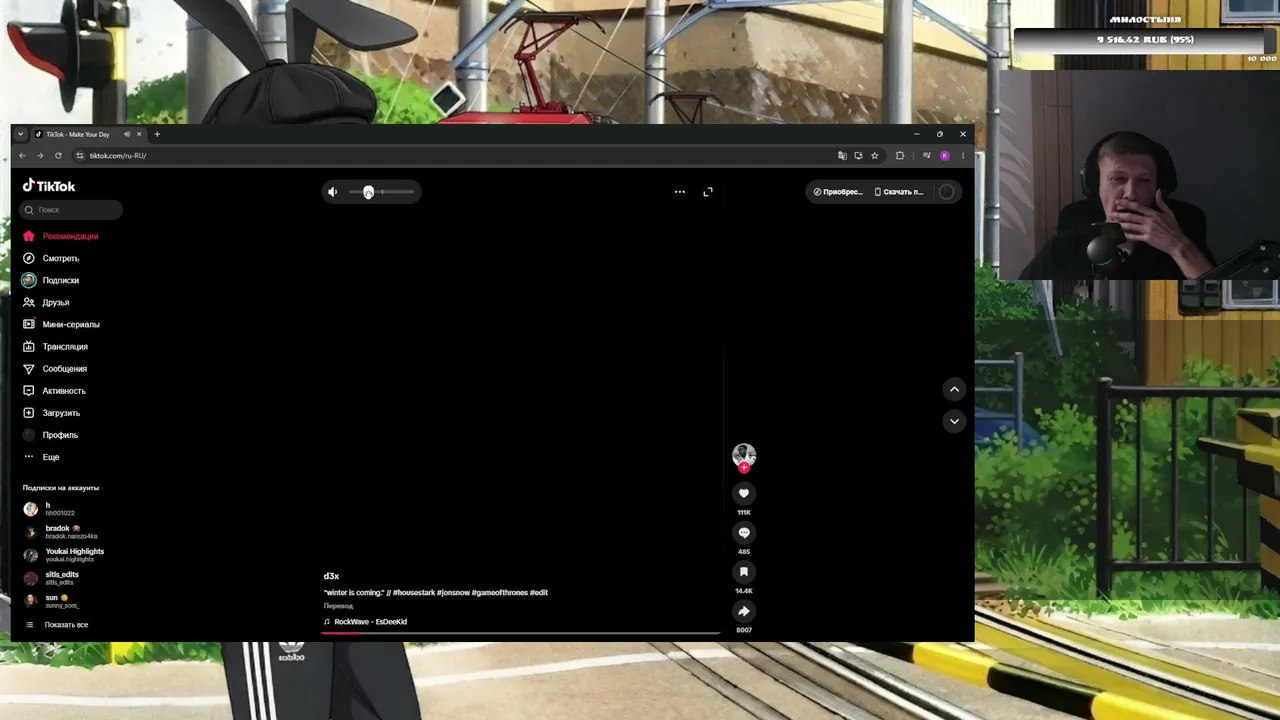Open followed account hhh001022

[50, 509]
